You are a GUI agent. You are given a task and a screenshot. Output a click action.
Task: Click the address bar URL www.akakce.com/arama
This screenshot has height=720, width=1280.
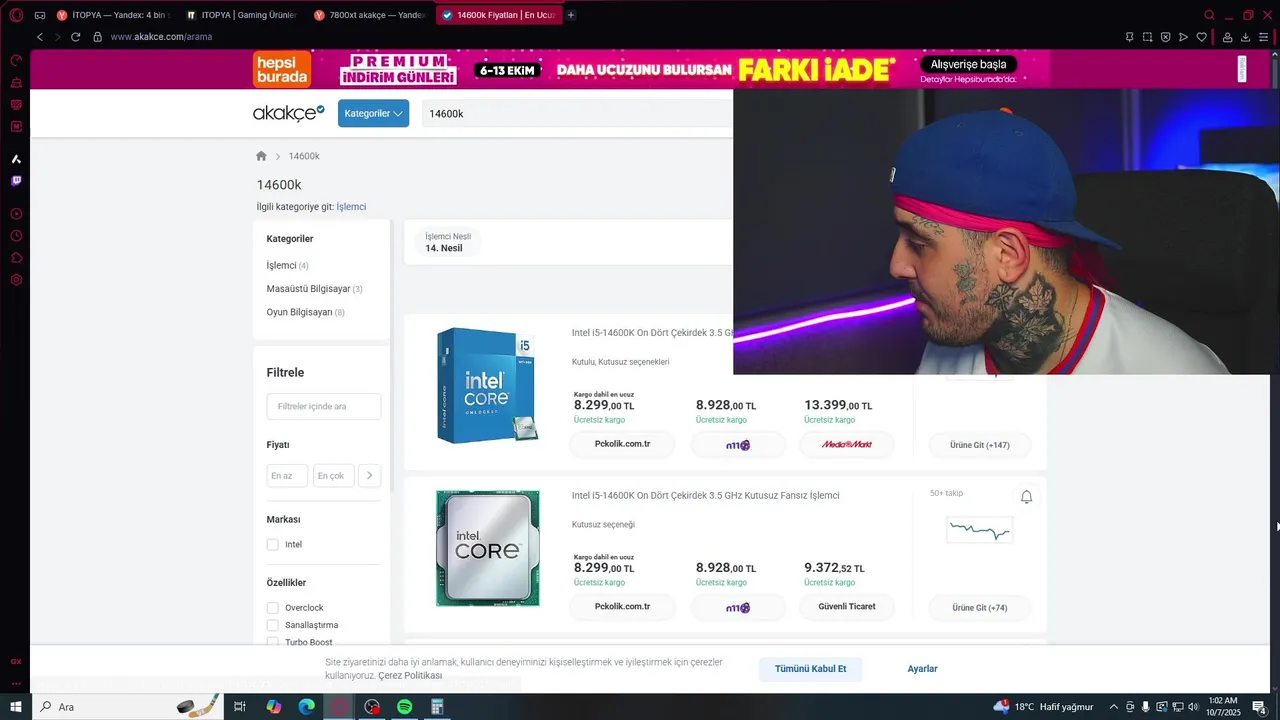tap(161, 37)
